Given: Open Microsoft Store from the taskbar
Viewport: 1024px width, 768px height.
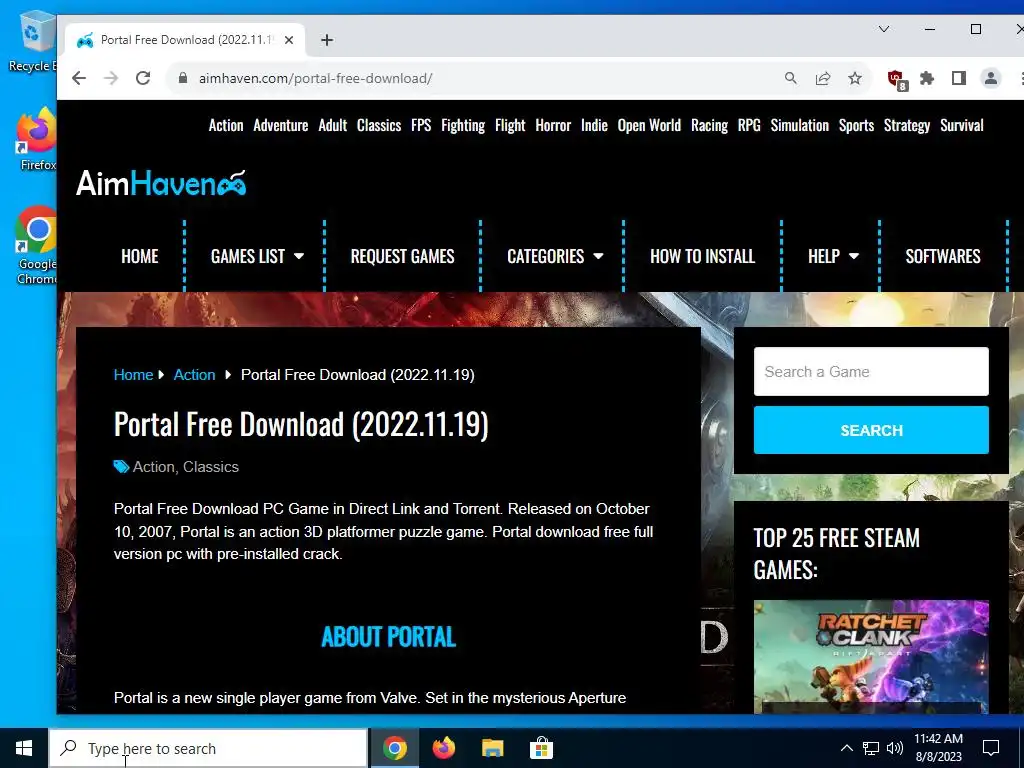Looking at the screenshot, I should (541, 748).
